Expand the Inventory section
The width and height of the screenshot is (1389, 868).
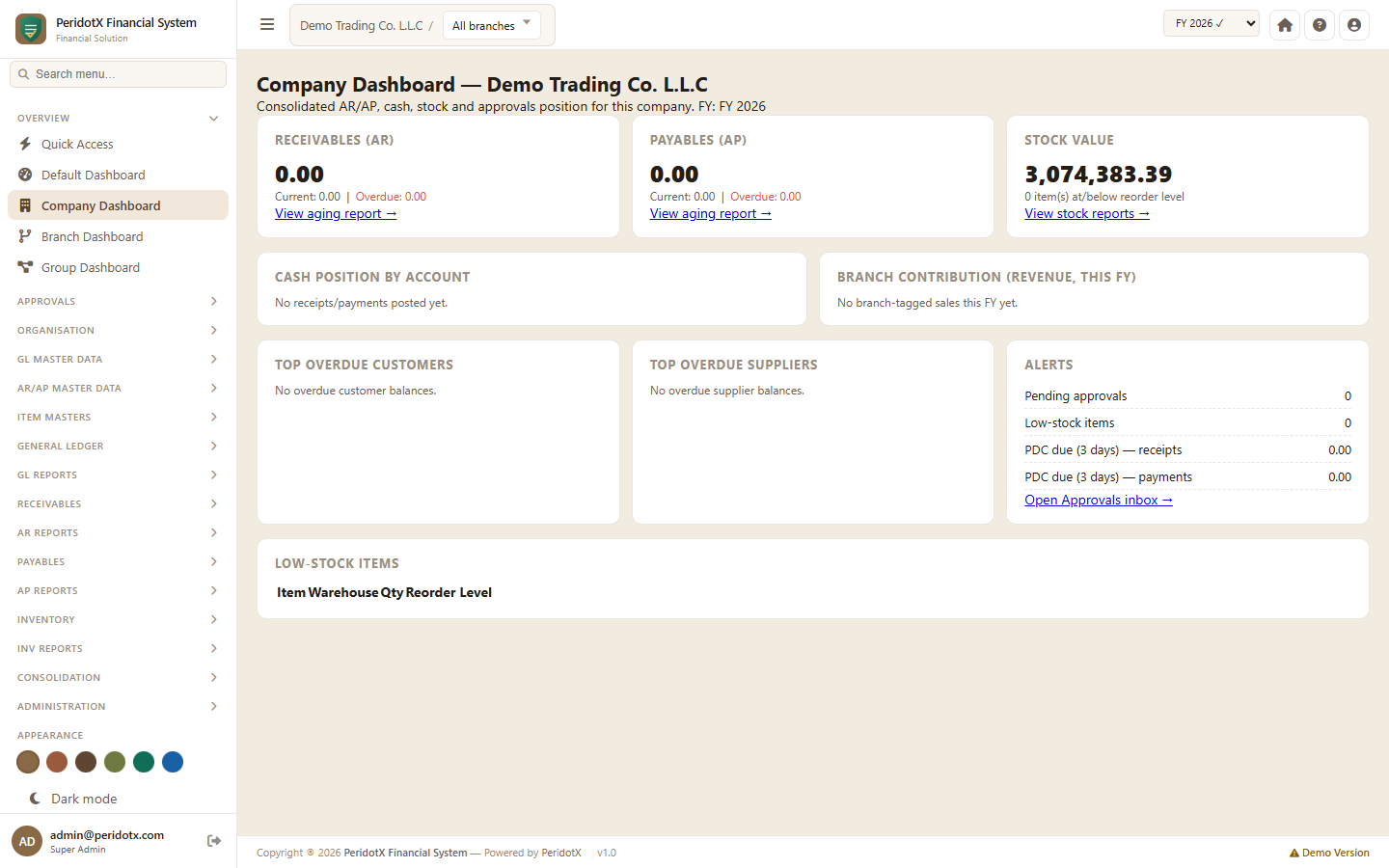tap(118, 619)
